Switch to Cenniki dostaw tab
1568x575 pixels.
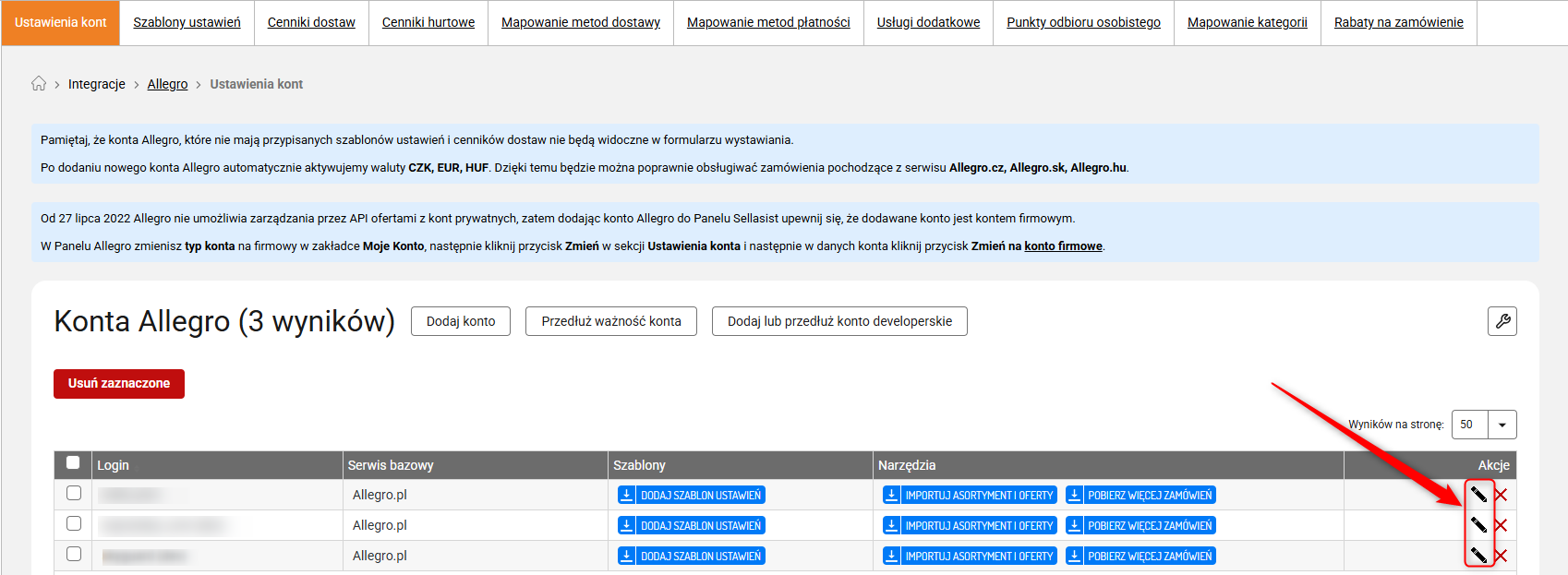[311, 22]
